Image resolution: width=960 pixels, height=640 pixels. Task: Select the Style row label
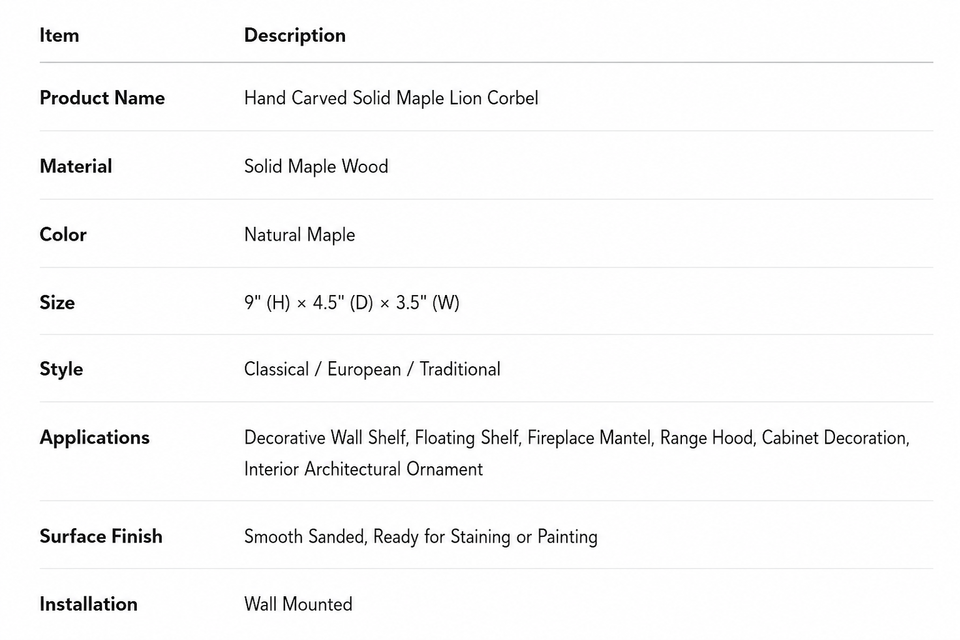pyautogui.click(x=61, y=369)
